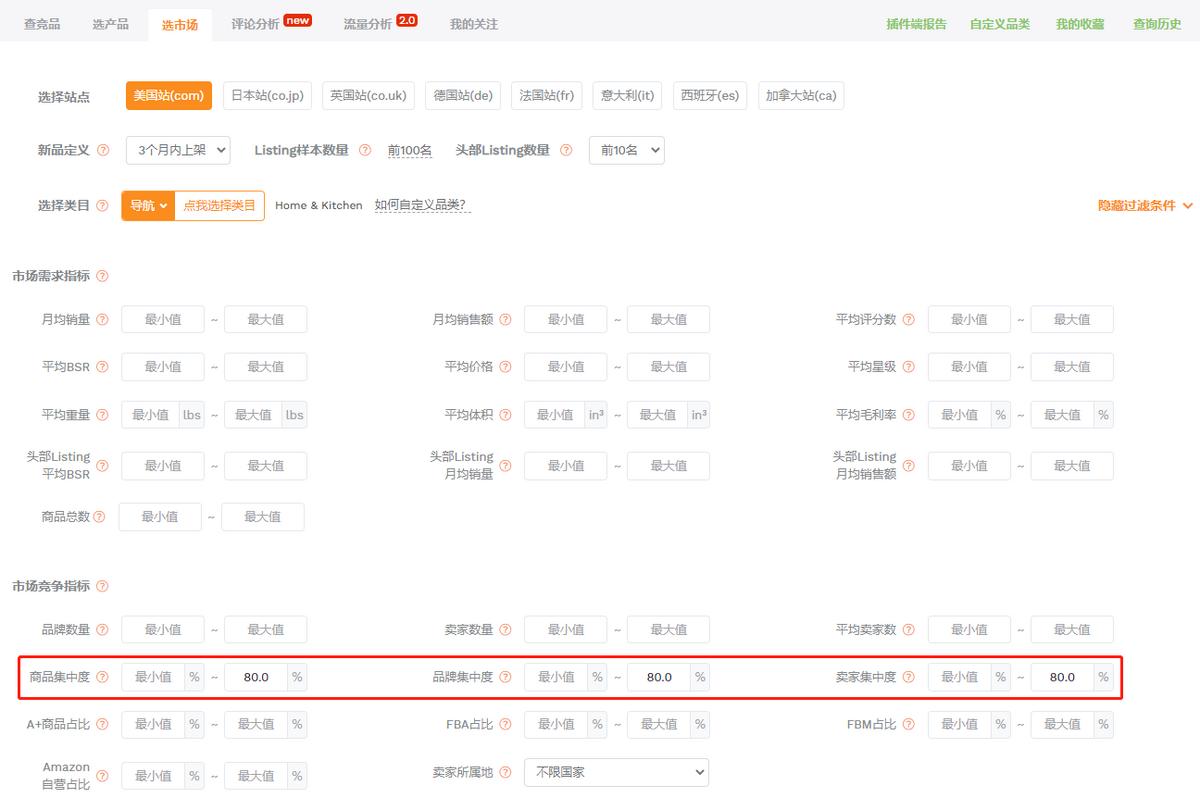Click the help icon beside 头部Listing月均销量
Viewport: 1200px width, 808px height.
click(505, 465)
